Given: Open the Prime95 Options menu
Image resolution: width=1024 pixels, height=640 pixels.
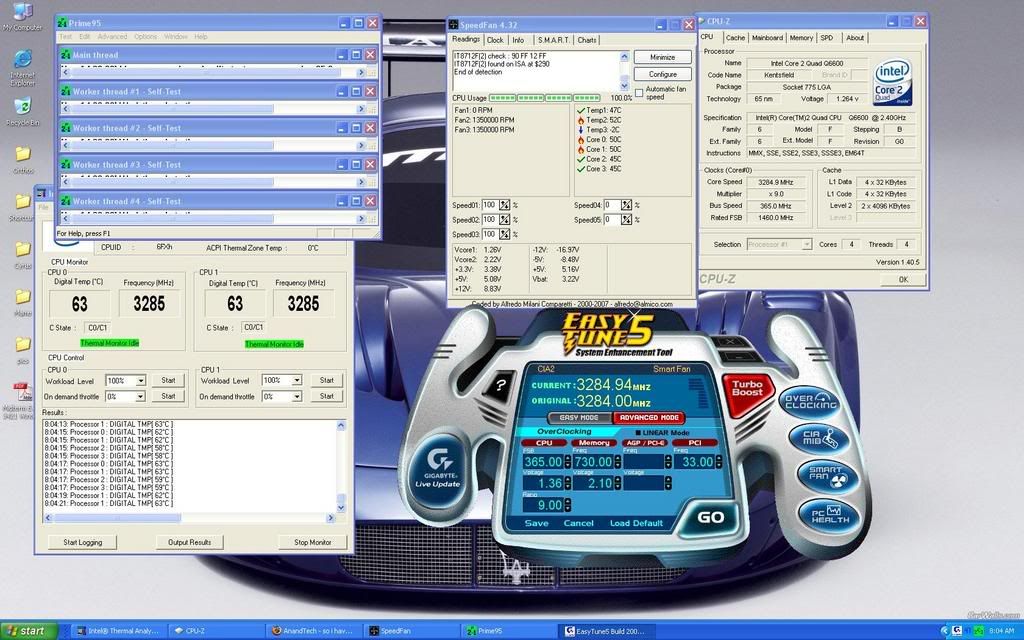Looking at the screenshot, I should pos(145,37).
